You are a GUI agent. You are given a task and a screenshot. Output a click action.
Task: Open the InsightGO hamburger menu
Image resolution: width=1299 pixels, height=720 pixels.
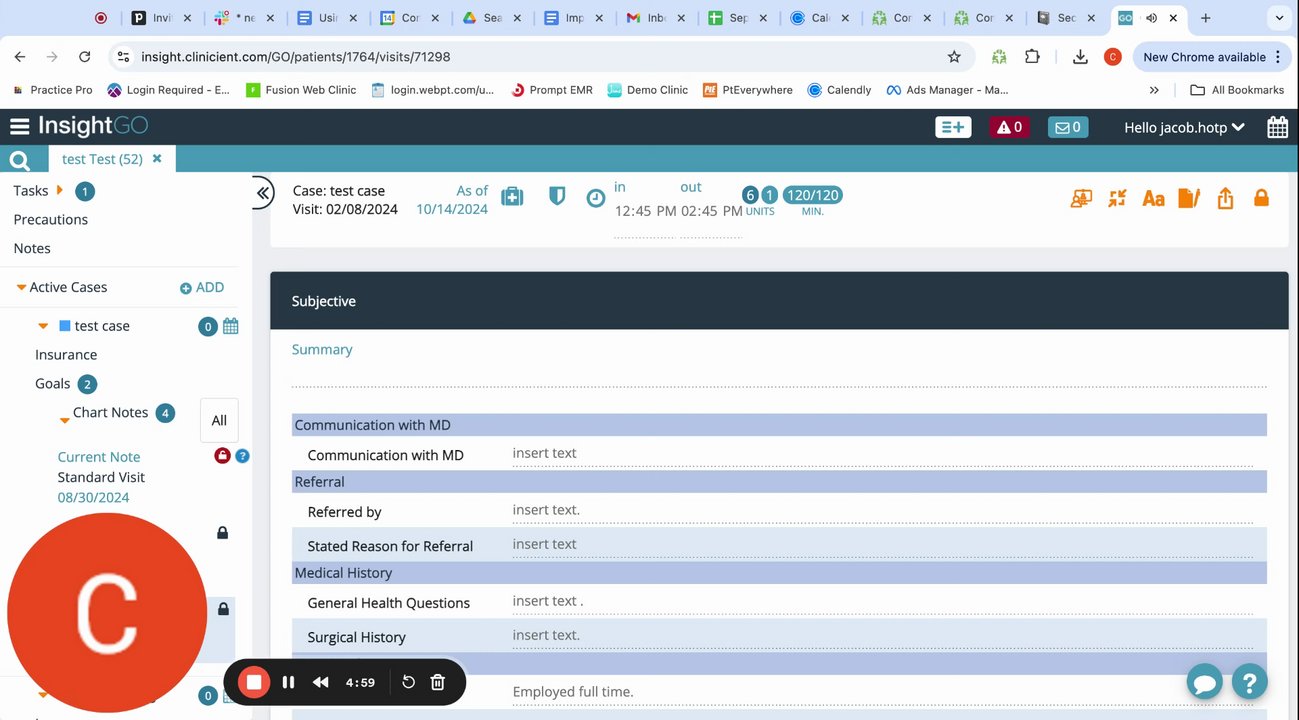tap(19, 127)
